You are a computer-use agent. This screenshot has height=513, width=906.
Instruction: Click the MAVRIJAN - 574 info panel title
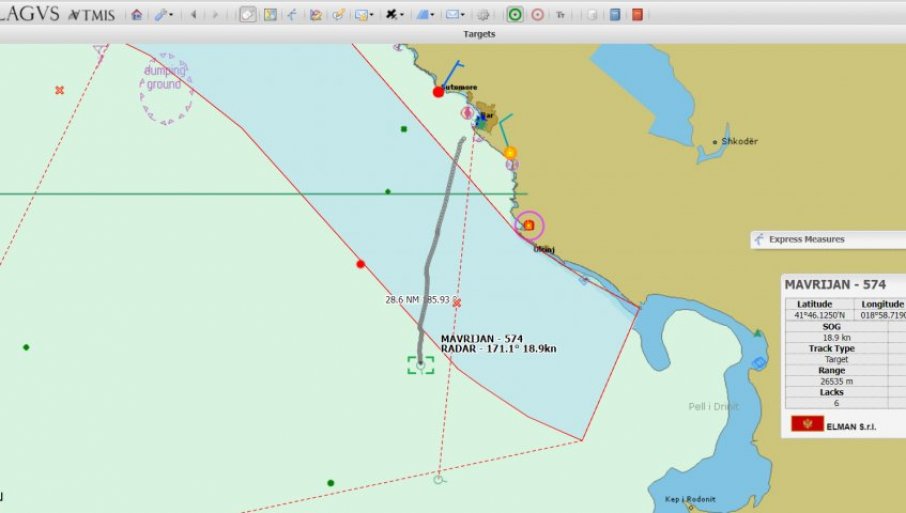coord(835,285)
